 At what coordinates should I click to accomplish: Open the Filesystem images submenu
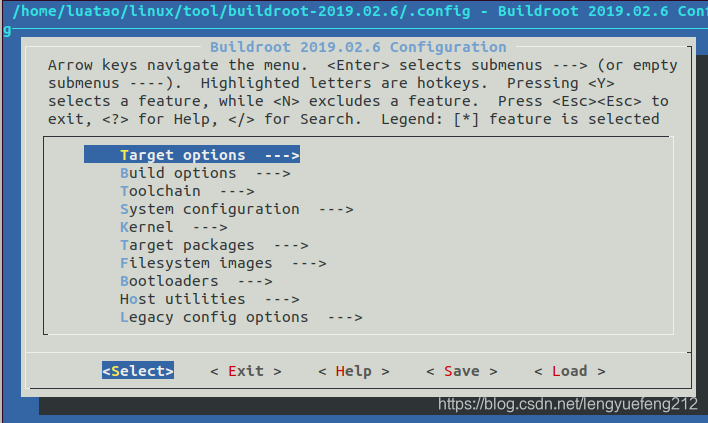[x=223, y=263]
